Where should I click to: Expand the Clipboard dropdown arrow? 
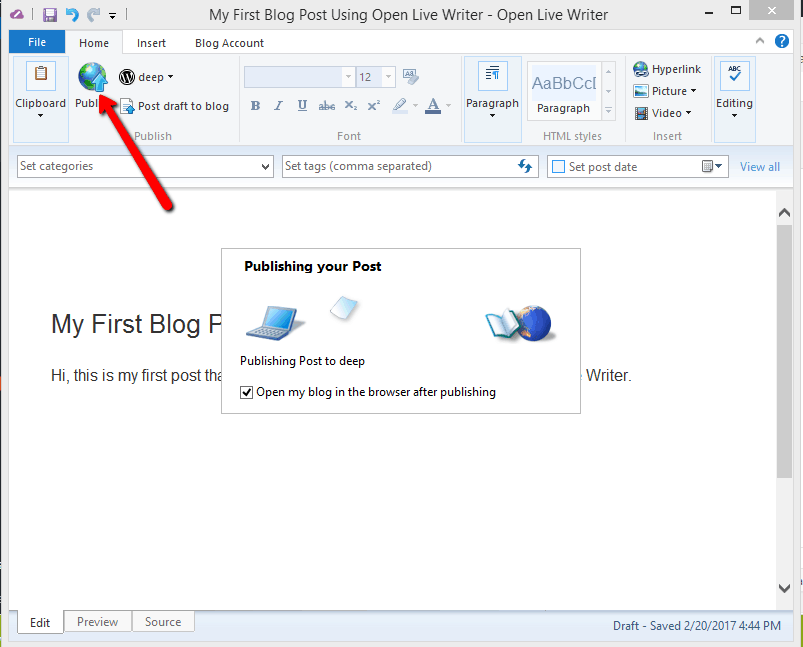40,116
